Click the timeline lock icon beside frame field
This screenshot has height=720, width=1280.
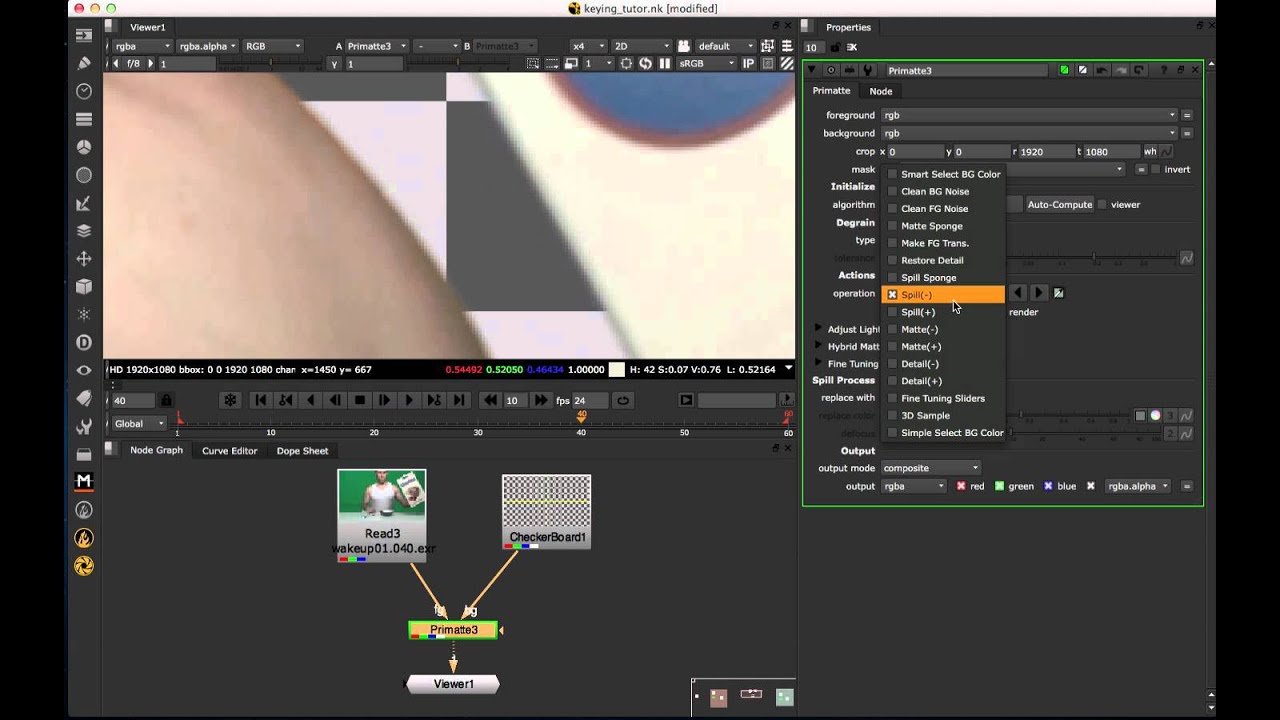[x=166, y=400]
